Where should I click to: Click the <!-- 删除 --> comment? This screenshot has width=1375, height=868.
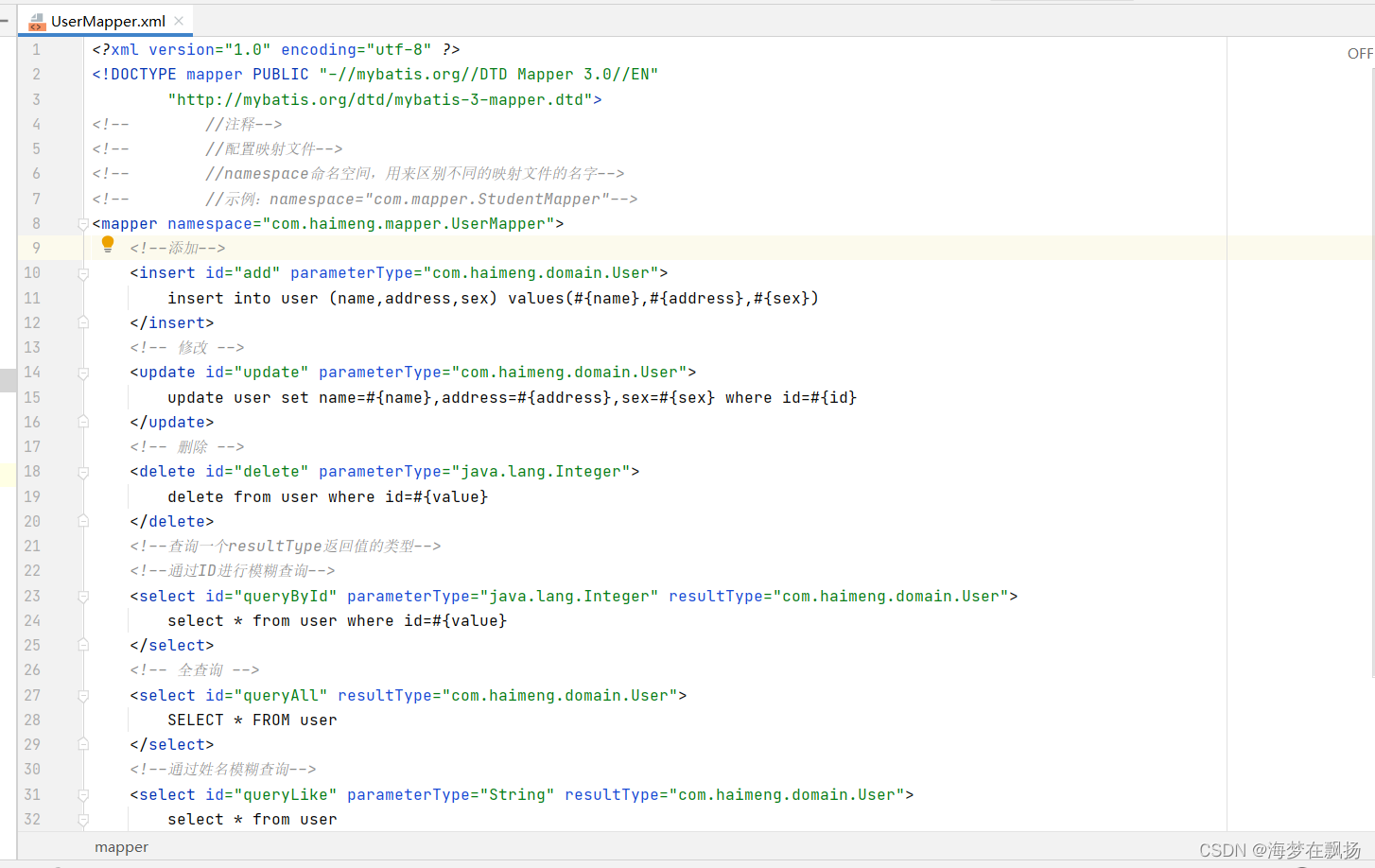pos(187,447)
